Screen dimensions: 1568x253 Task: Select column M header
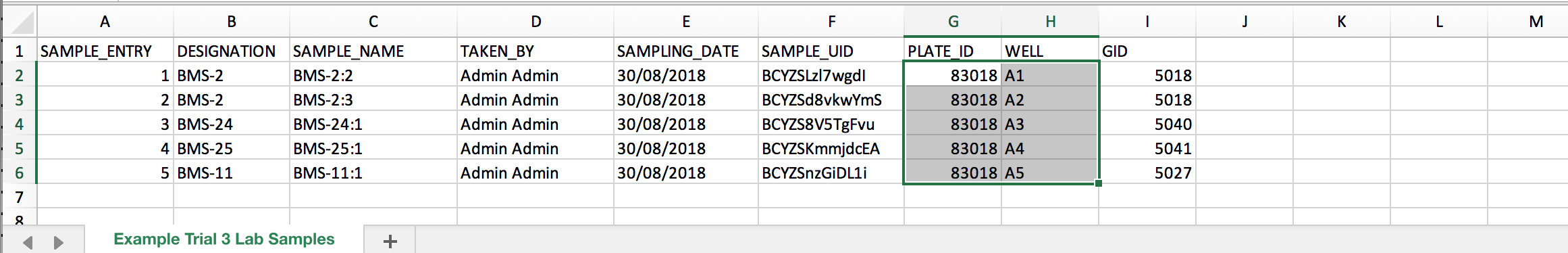pyautogui.click(x=1536, y=22)
